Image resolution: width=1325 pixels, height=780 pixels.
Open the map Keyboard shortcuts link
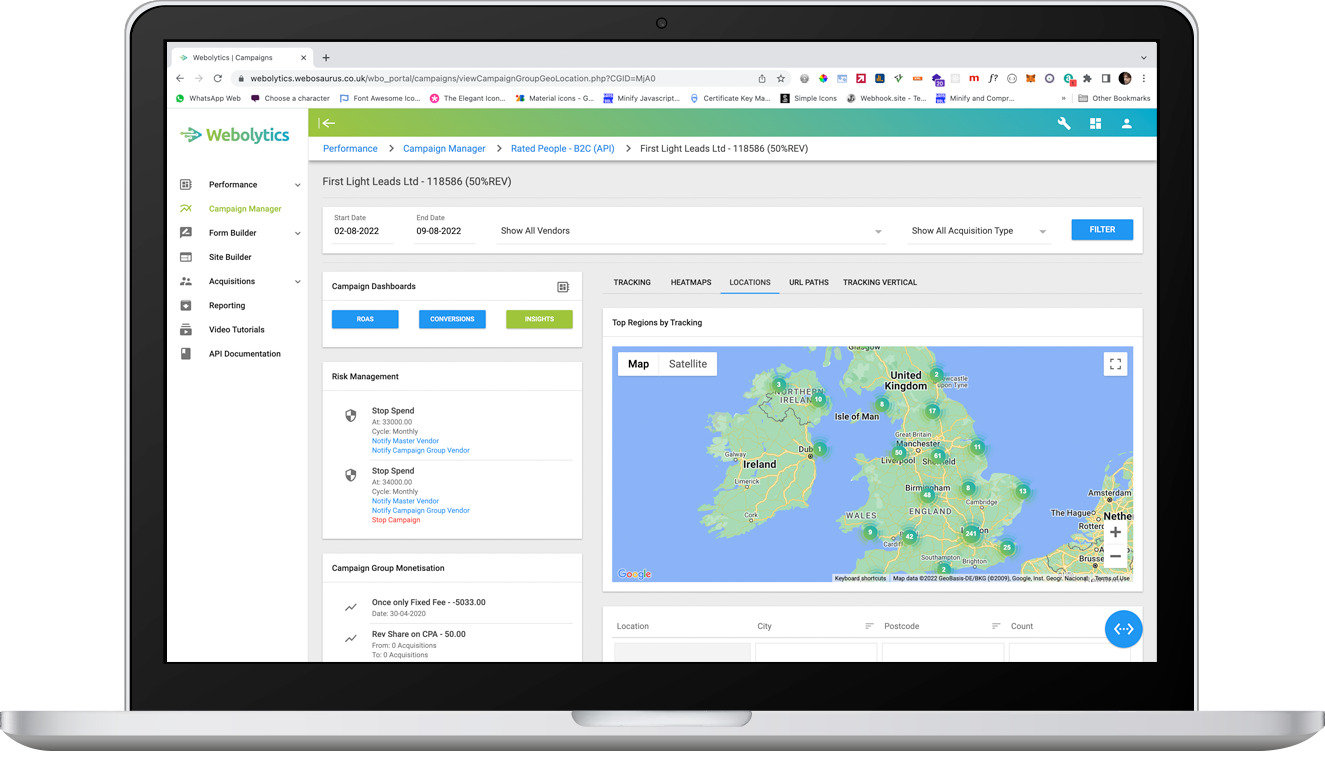point(860,578)
